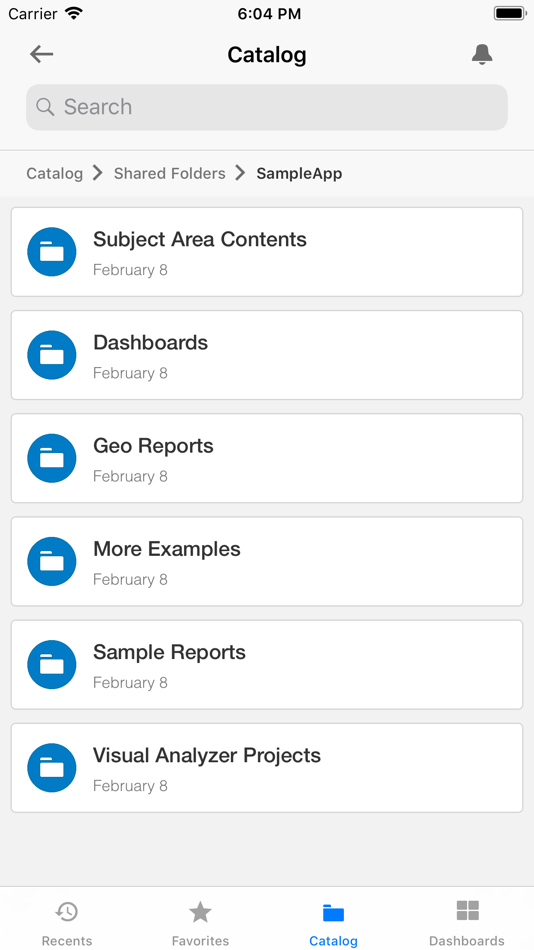Navigate to Shared Folders breadcrumb
534x950 pixels.
(170, 173)
